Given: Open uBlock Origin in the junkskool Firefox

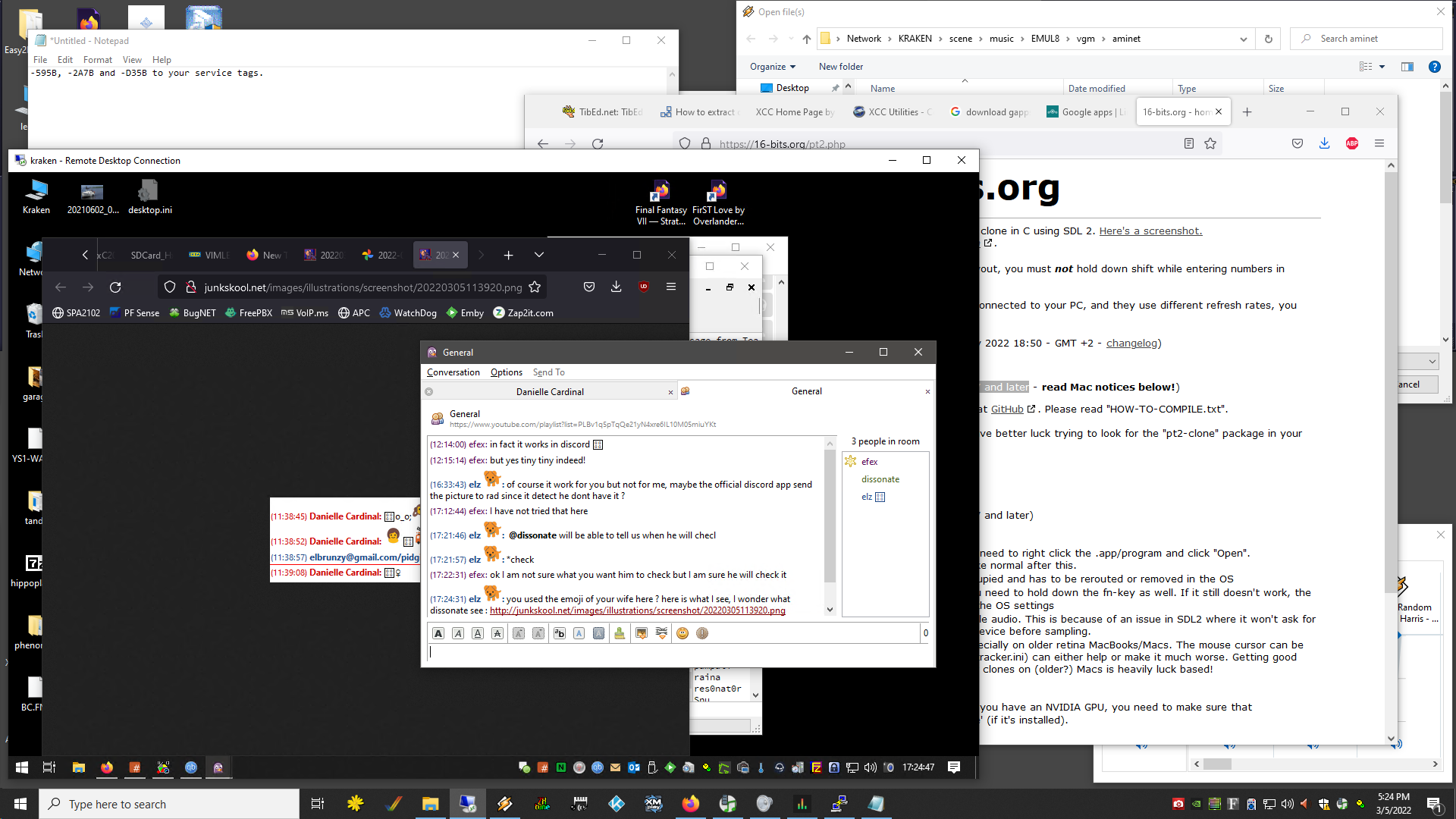Looking at the screenshot, I should [644, 287].
